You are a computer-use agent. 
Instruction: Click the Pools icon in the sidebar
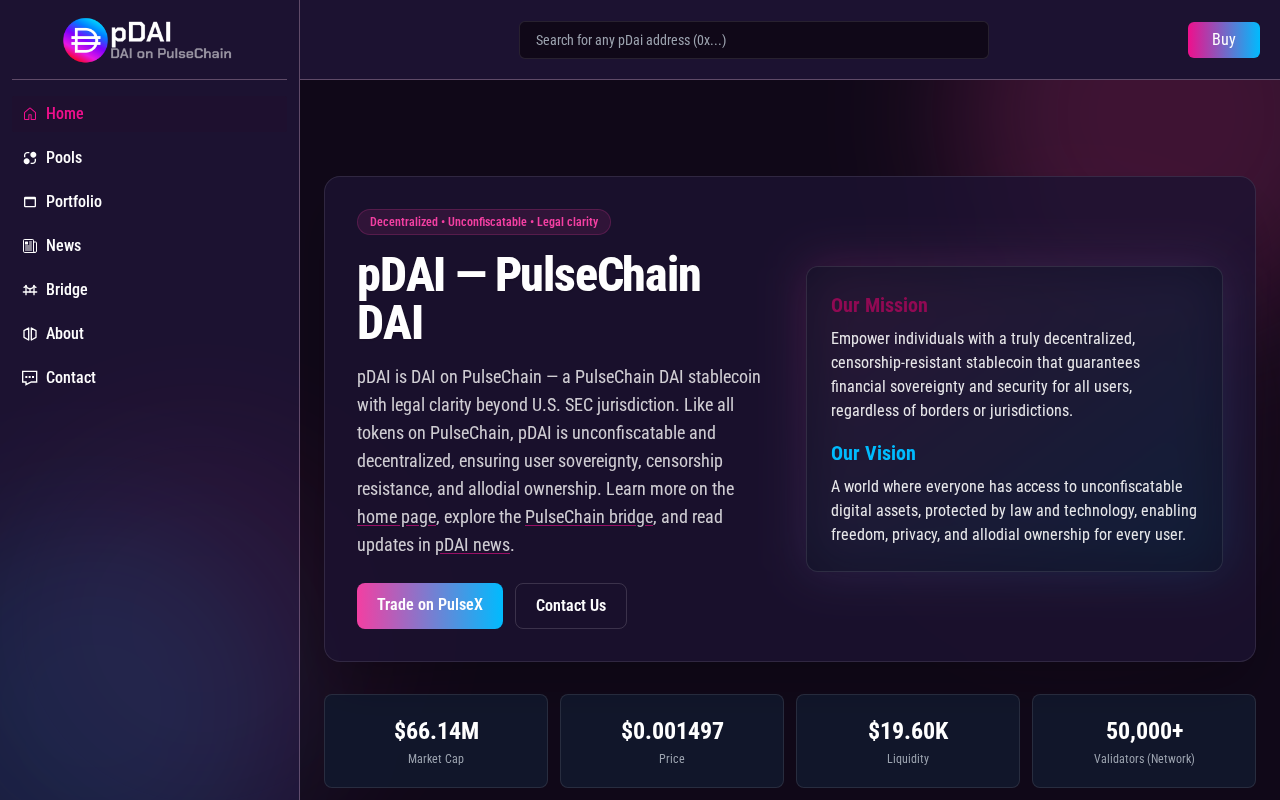(x=30, y=158)
